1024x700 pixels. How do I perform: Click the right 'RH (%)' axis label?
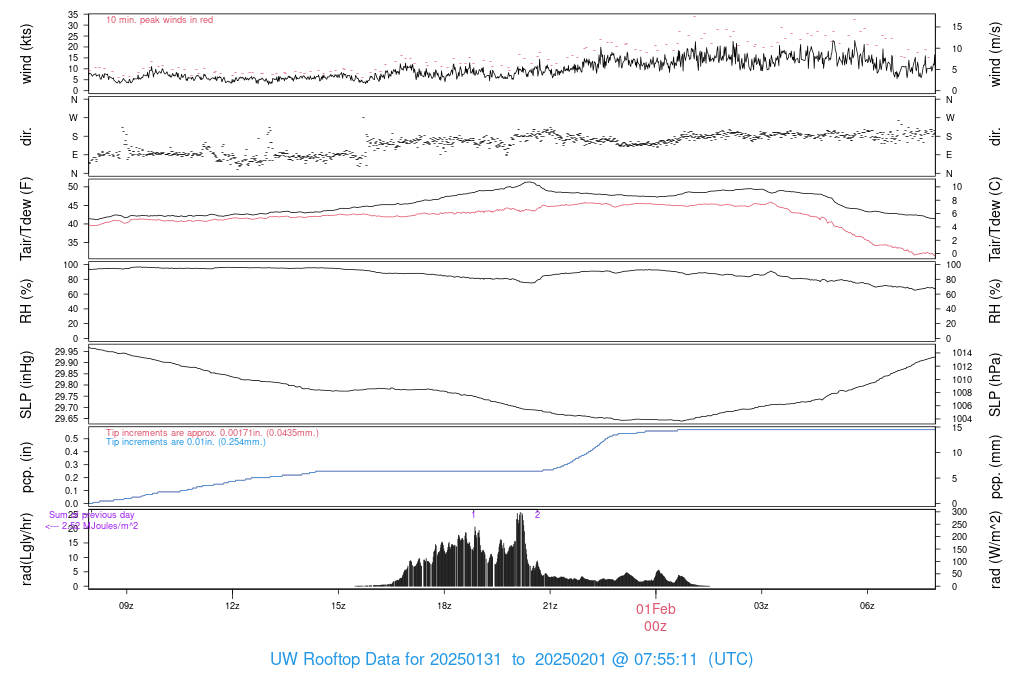[995, 302]
